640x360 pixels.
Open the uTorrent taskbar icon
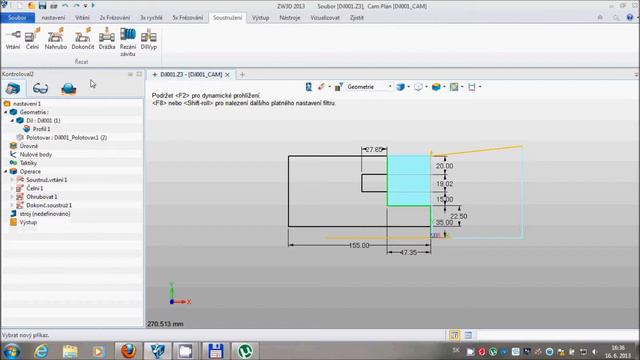(245, 351)
